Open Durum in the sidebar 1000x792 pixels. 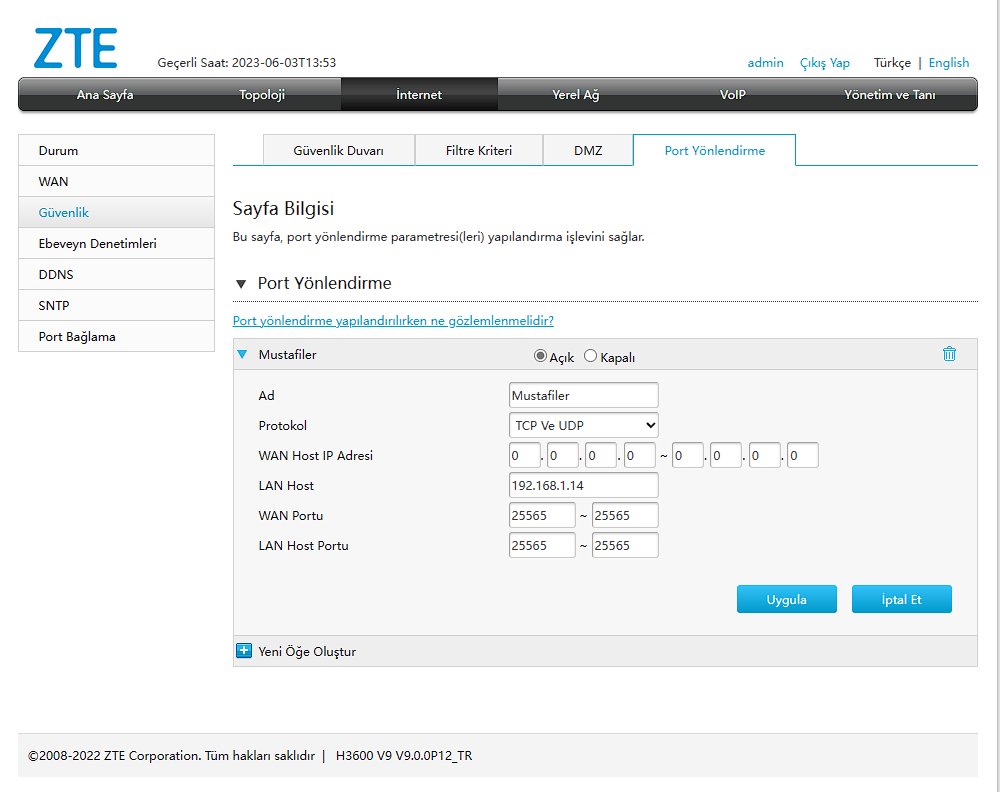click(x=117, y=150)
